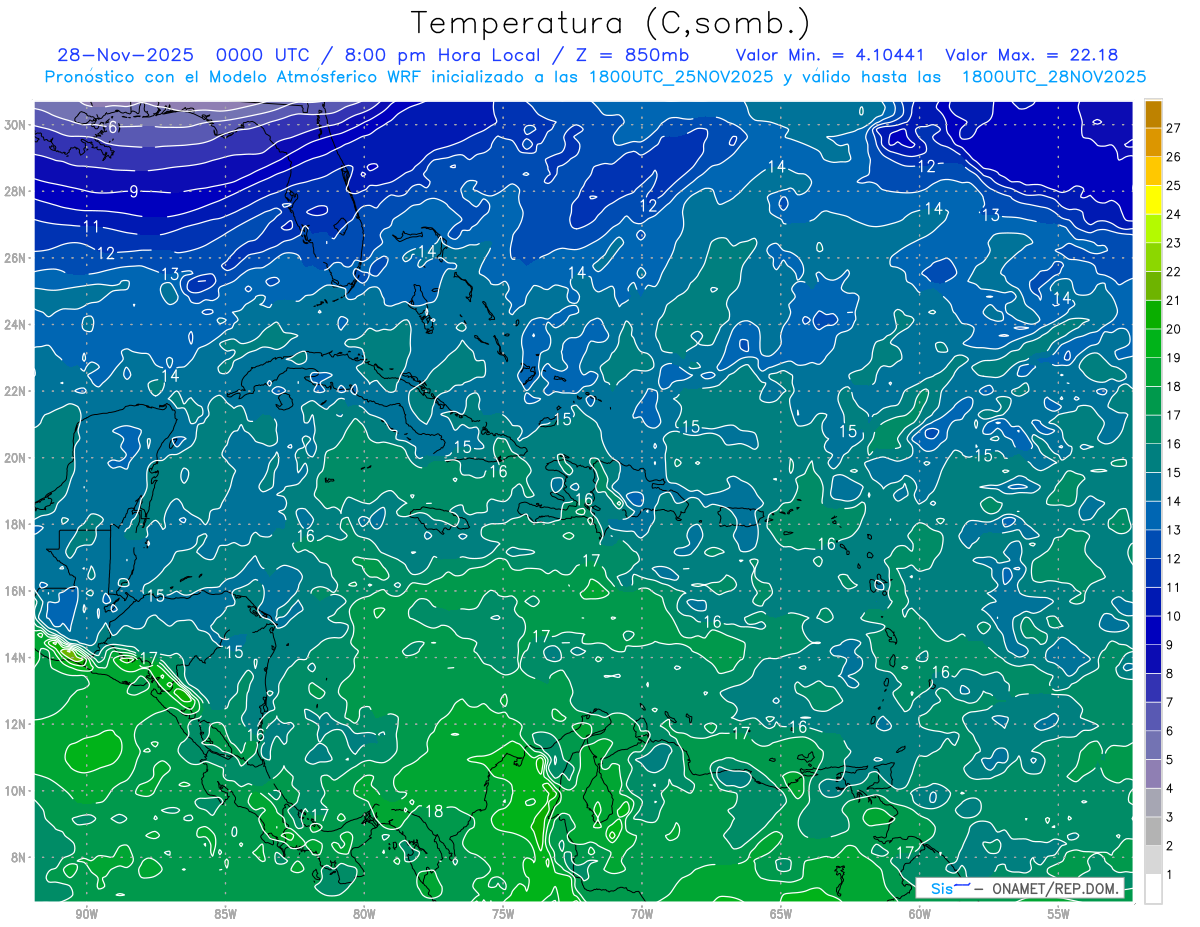Click the "24N" latitude label

(x=15, y=325)
